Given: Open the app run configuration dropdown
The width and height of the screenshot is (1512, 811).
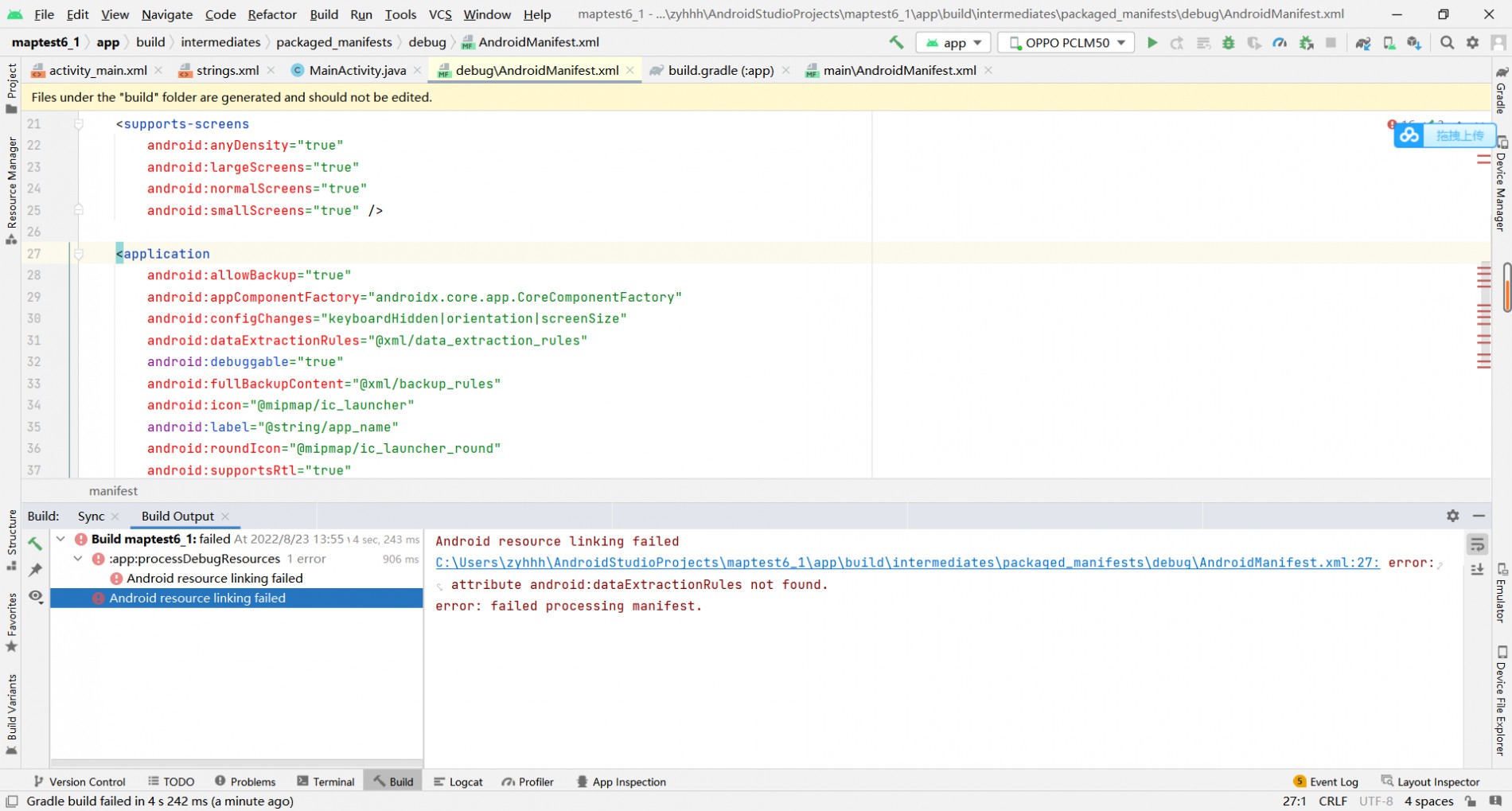Looking at the screenshot, I should pyautogui.click(x=953, y=43).
